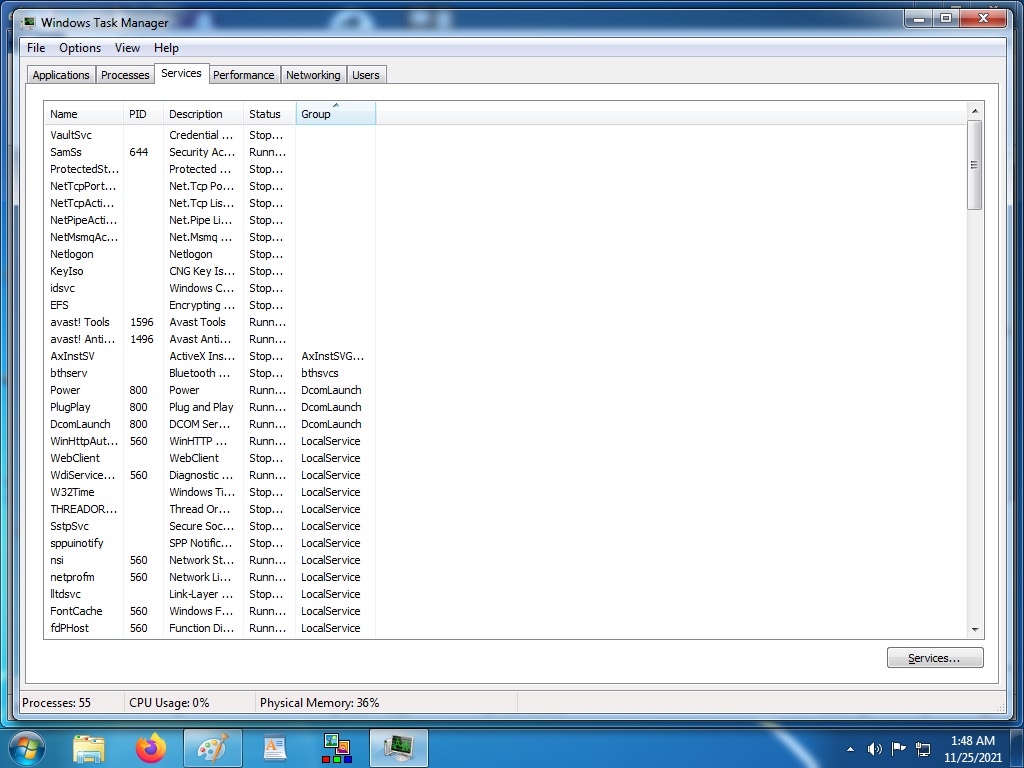Select the AxInstSV service
The width and height of the screenshot is (1024, 768).
click(72, 356)
